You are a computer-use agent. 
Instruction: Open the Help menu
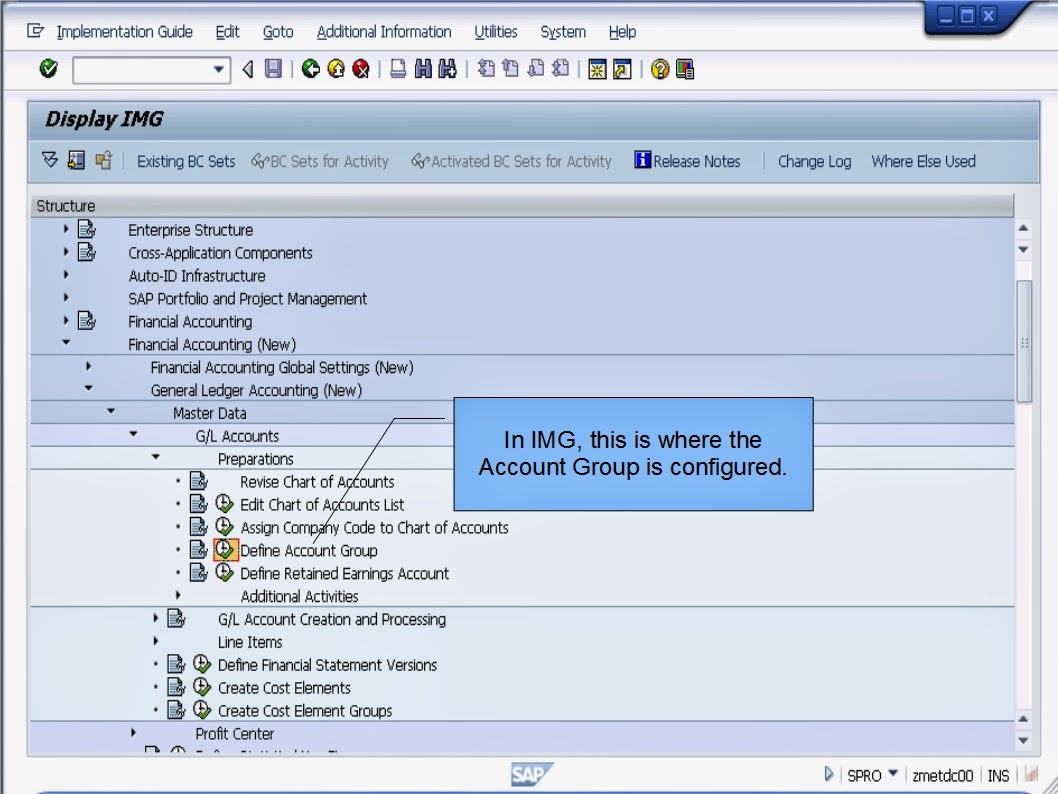tap(622, 32)
